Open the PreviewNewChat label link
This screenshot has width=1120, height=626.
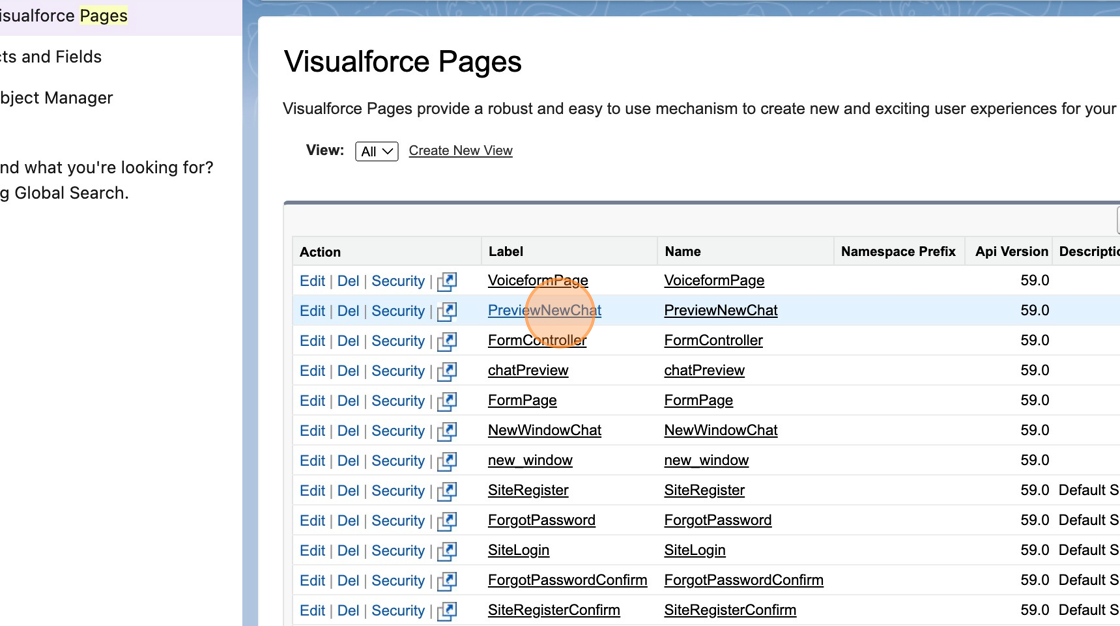(544, 311)
